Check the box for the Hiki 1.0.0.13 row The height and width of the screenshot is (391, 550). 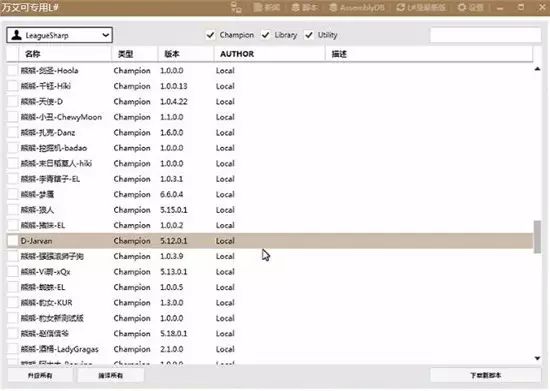[x=13, y=86]
